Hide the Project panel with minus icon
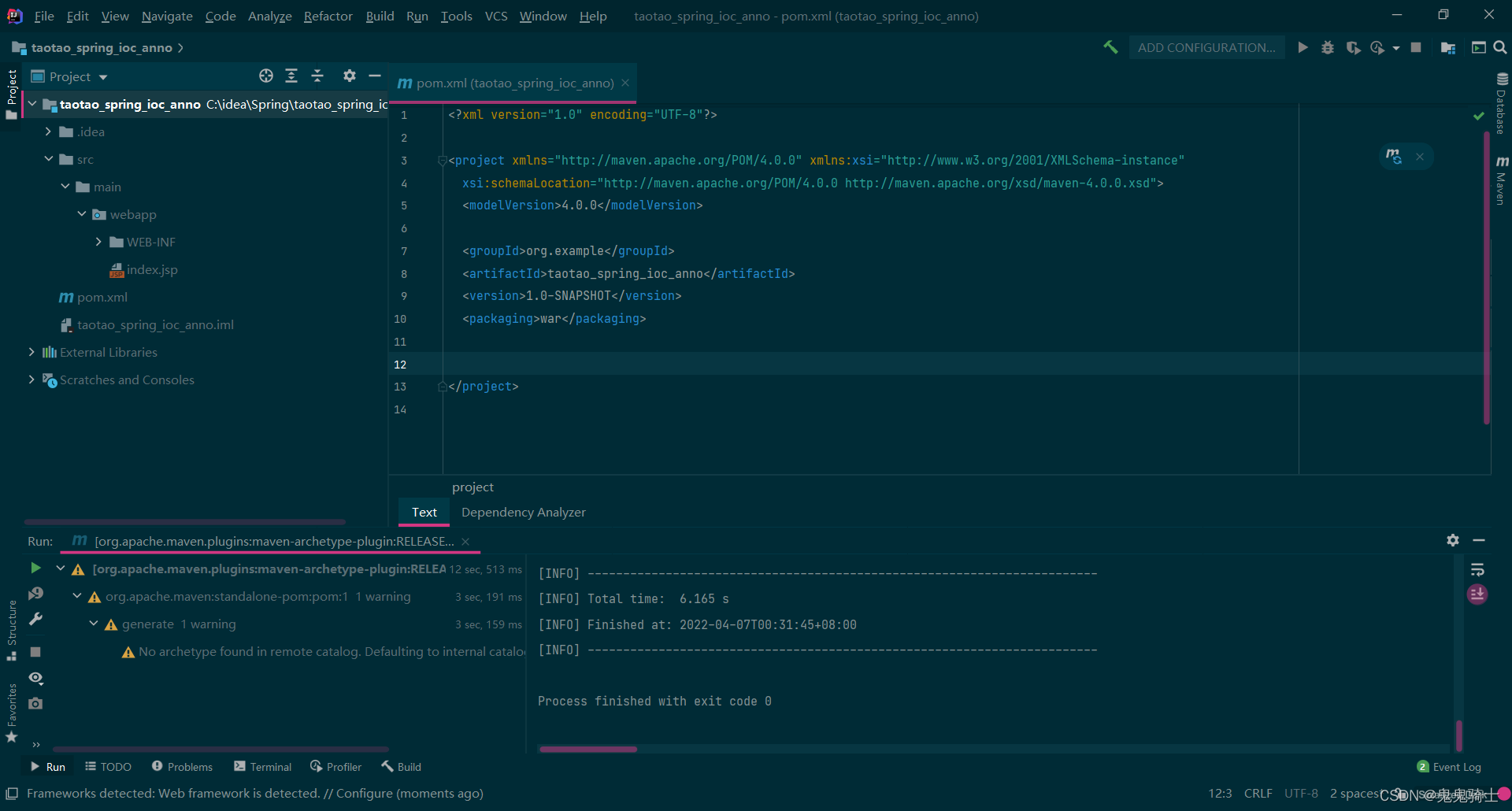1512x811 pixels. (x=375, y=76)
